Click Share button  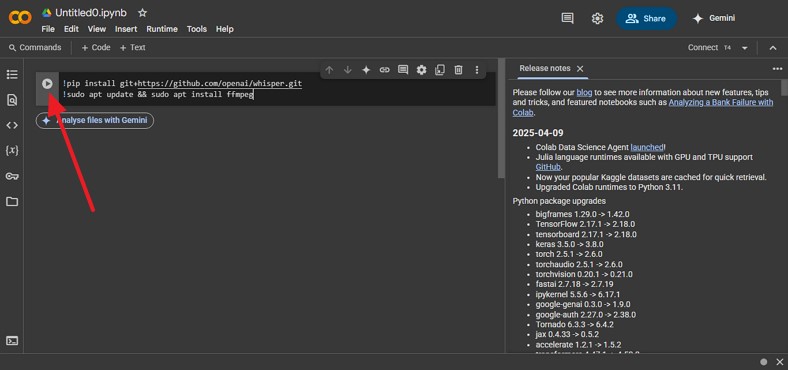coord(646,19)
